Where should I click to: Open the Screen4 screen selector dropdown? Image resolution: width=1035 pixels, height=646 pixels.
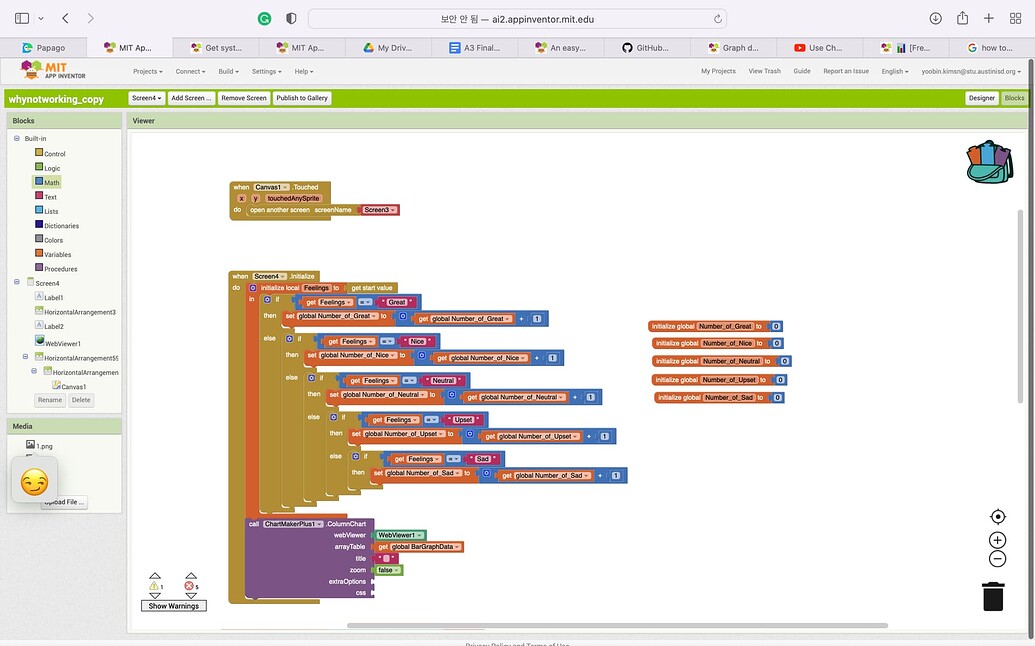(146, 98)
